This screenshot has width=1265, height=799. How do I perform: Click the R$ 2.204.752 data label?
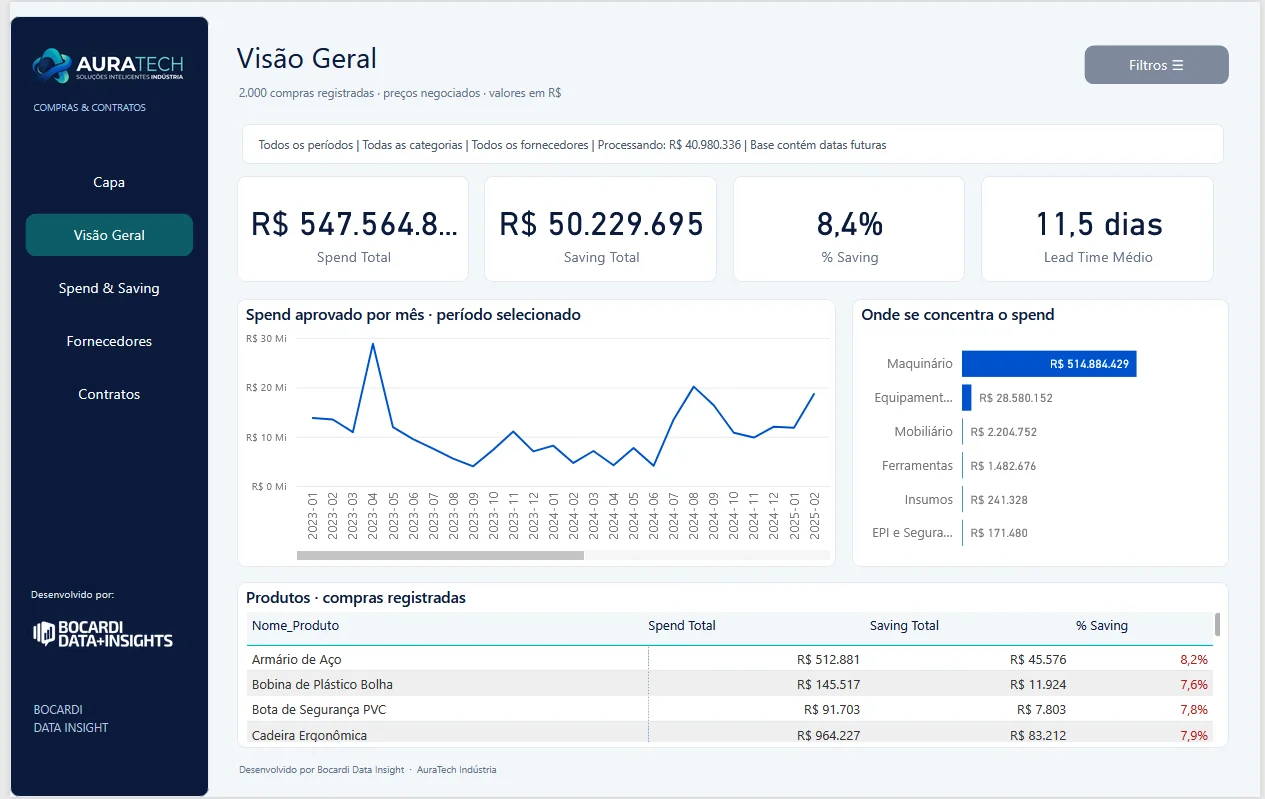[1002, 432]
